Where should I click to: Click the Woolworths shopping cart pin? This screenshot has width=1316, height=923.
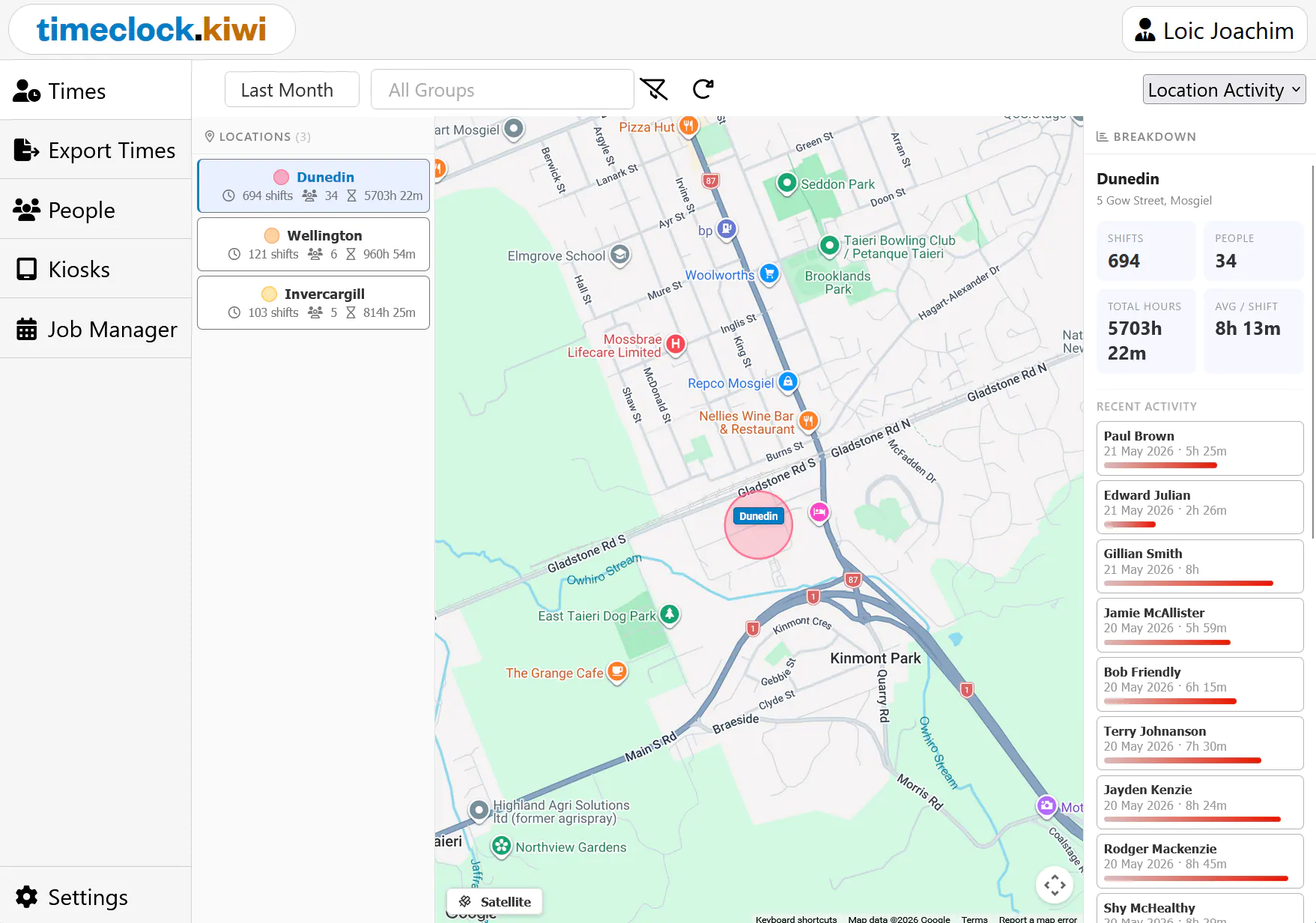pos(769,273)
